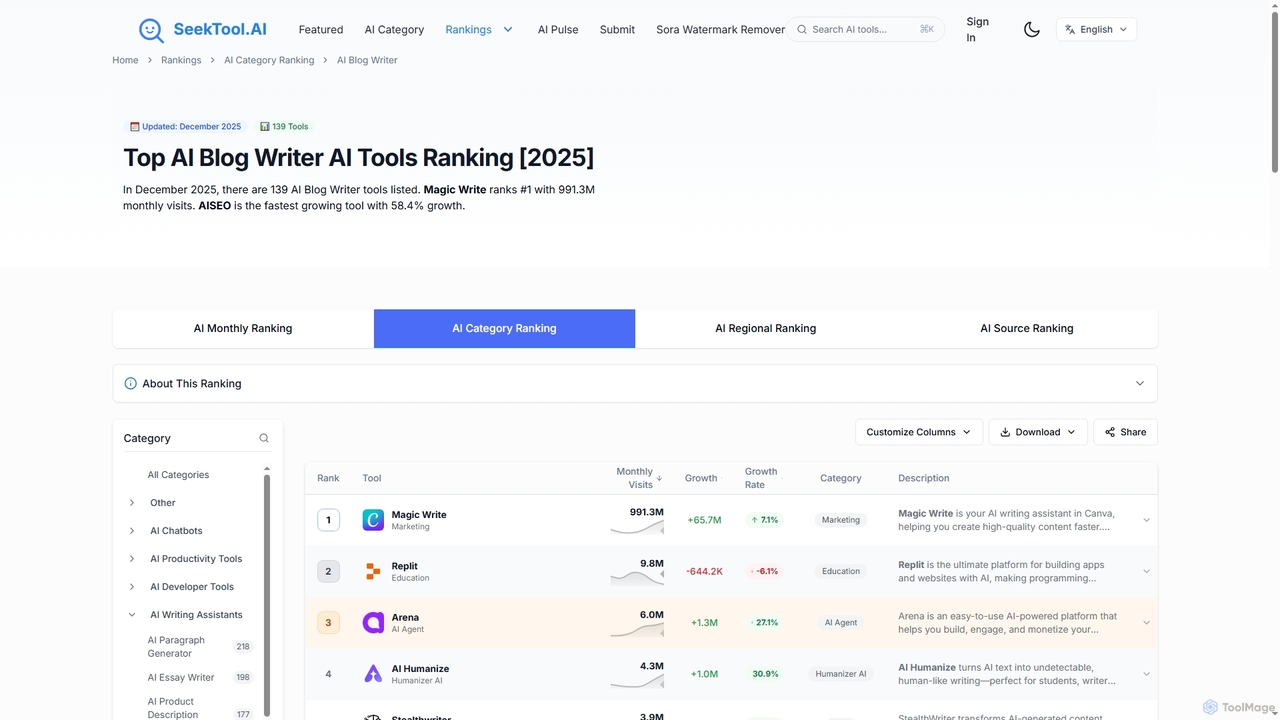Click the category search magnifier icon
The height and width of the screenshot is (720, 1280).
264,438
